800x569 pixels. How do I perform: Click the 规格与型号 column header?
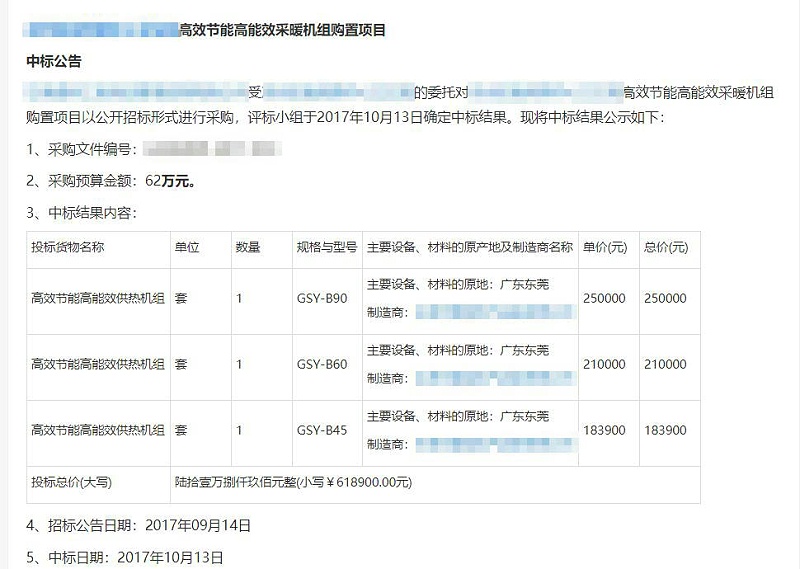point(326,247)
